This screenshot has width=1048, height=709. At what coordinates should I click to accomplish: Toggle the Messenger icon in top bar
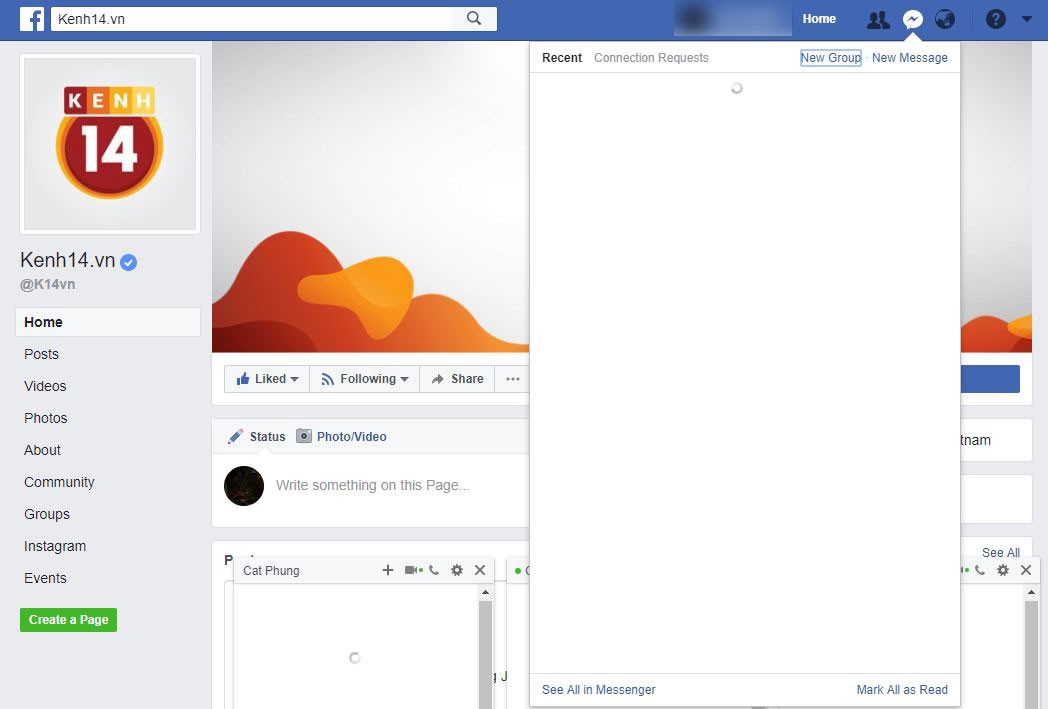(912, 19)
